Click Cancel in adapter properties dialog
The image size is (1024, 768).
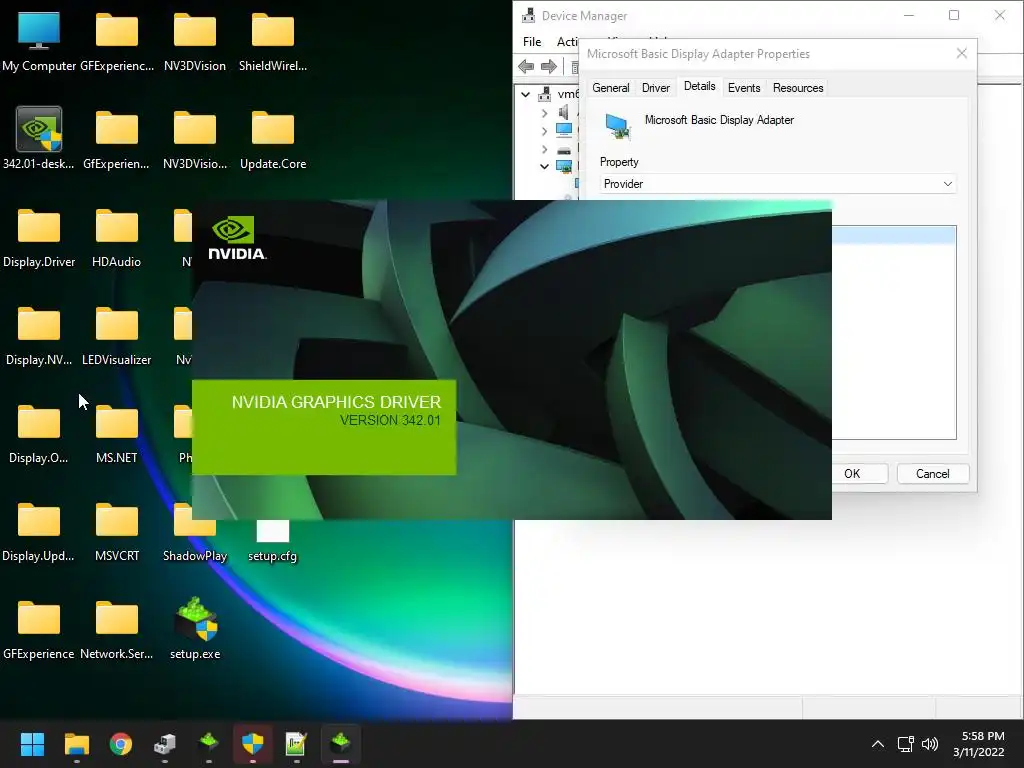click(x=933, y=473)
